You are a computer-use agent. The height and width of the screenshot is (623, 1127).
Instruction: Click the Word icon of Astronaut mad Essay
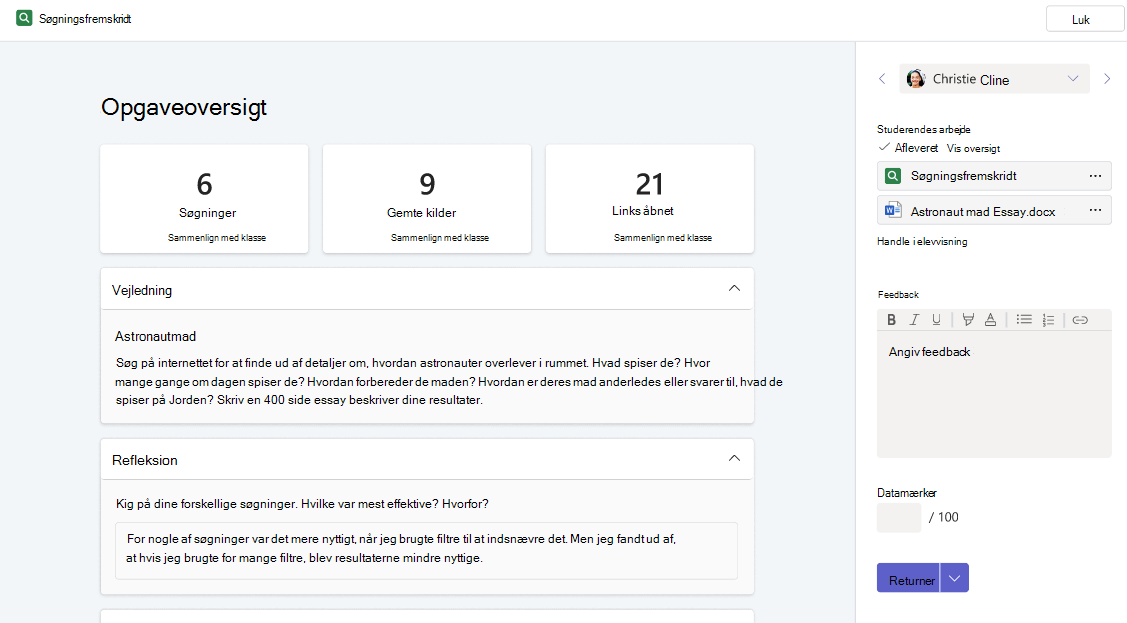(x=893, y=211)
